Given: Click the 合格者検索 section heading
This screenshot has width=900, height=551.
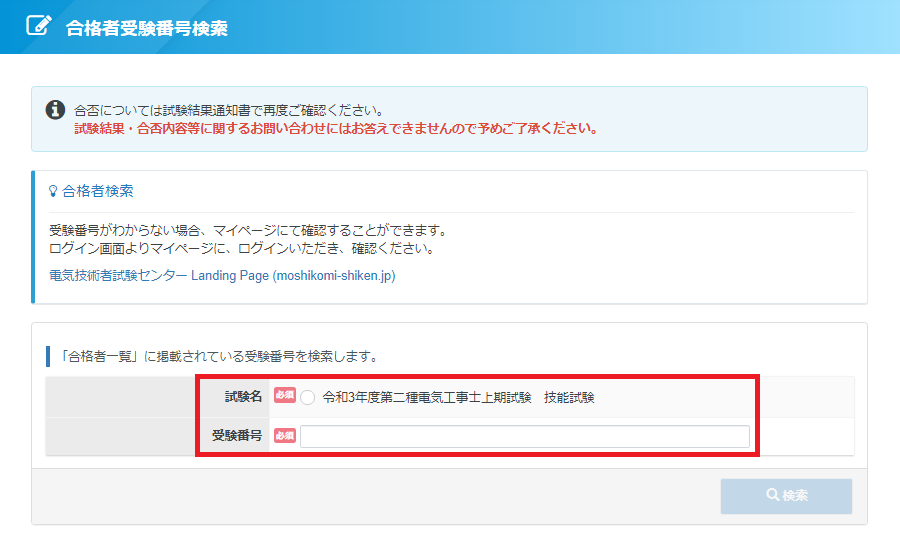Looking at the screenshot, I should (98, 191).
